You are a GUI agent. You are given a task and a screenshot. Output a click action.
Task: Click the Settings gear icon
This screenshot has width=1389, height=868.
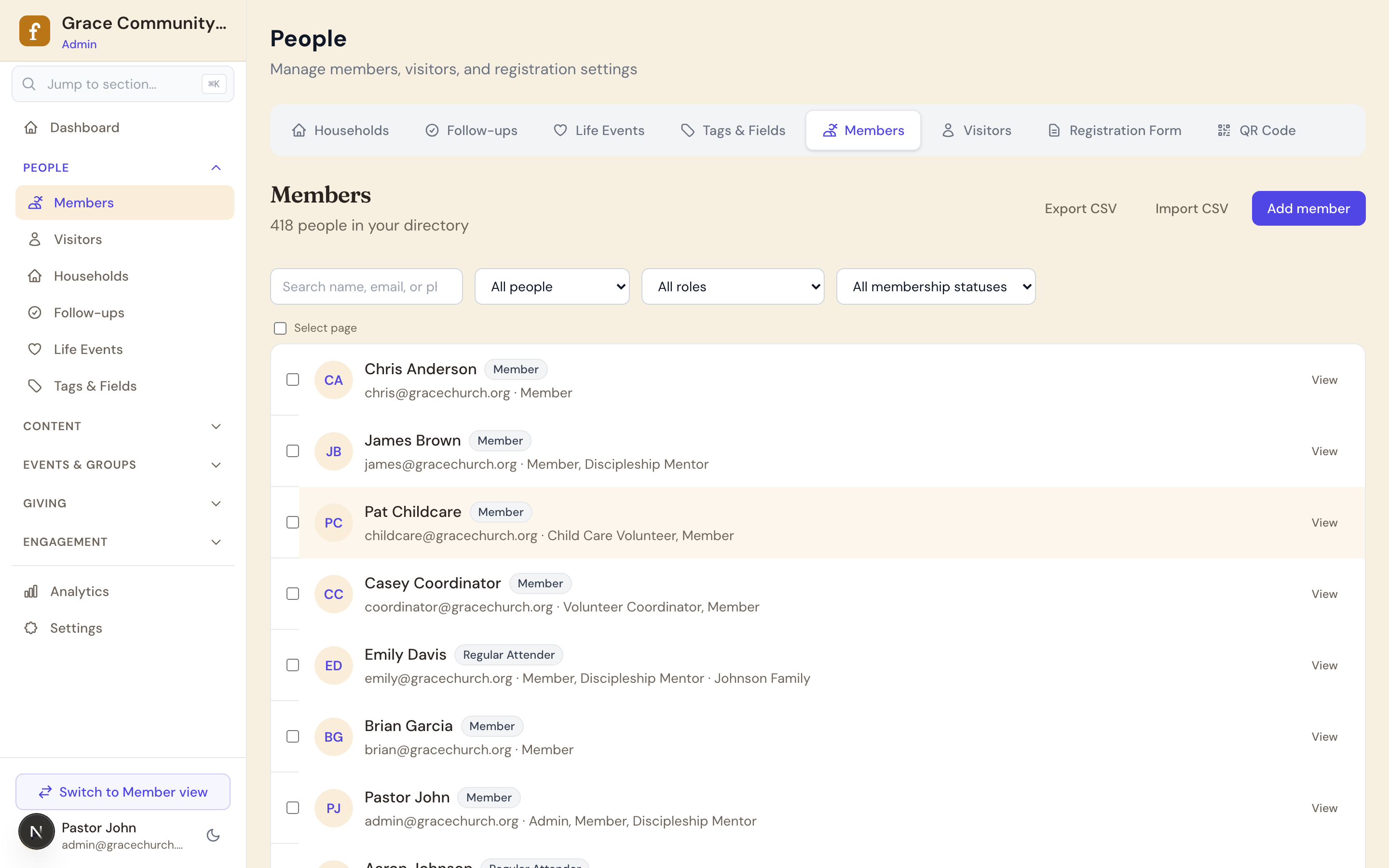[31, 628]
